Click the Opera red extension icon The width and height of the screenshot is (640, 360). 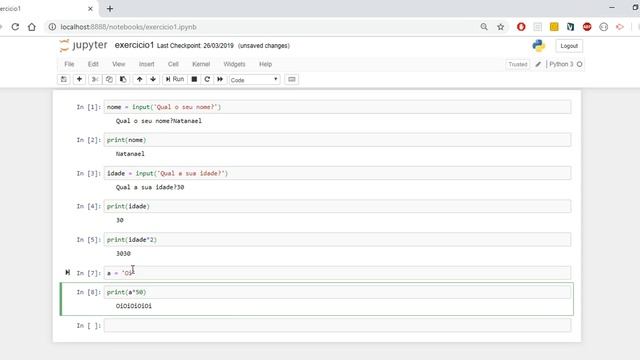pyautogui.click(x=521, y=27)
